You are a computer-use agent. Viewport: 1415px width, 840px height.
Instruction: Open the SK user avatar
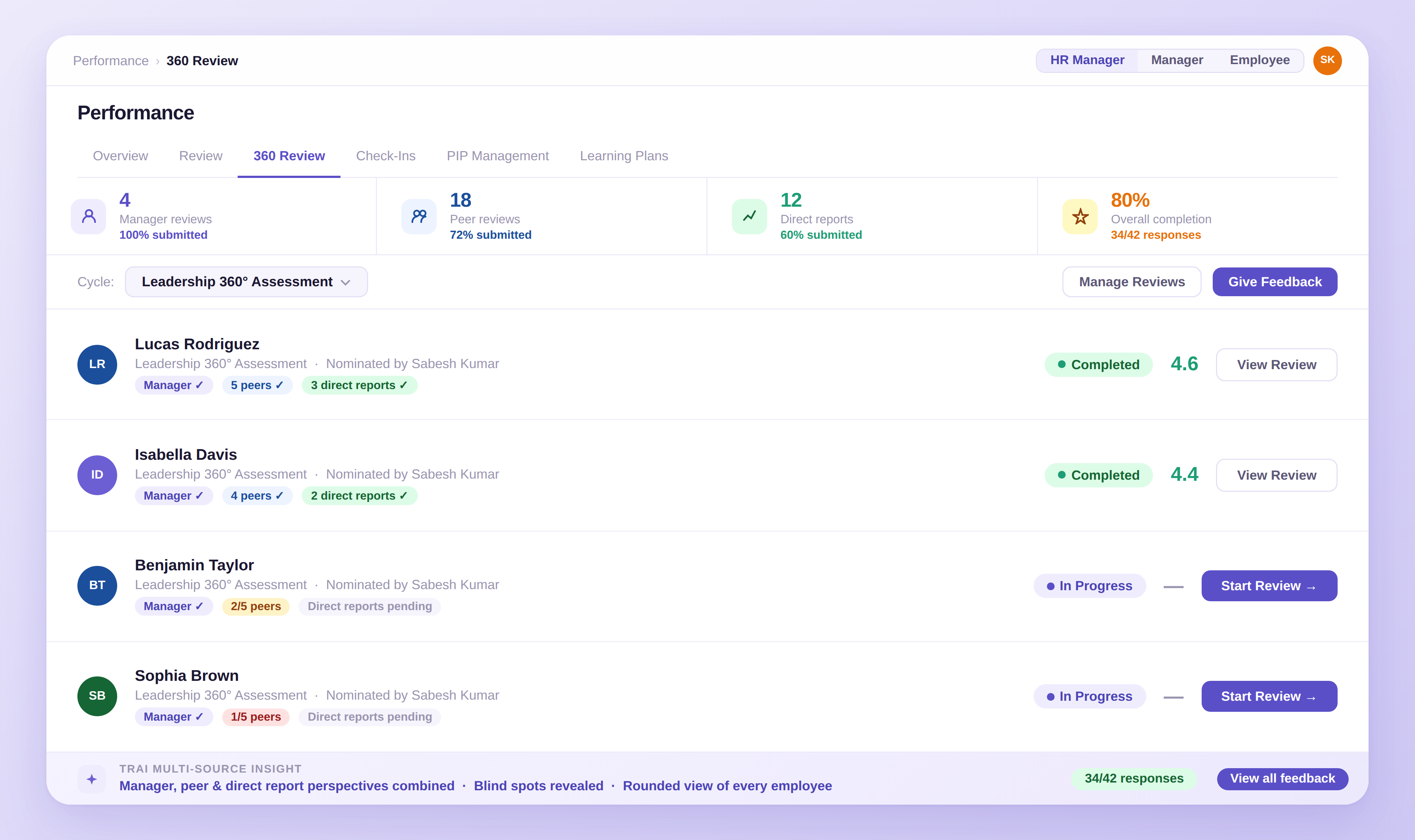click(x=1327, y=60)
